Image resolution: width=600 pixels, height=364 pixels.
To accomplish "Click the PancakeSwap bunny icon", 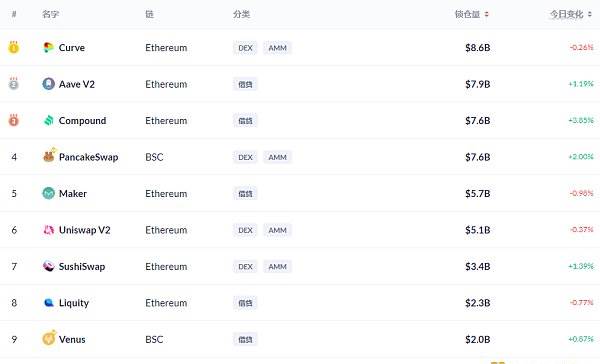I will coord(49,155).
